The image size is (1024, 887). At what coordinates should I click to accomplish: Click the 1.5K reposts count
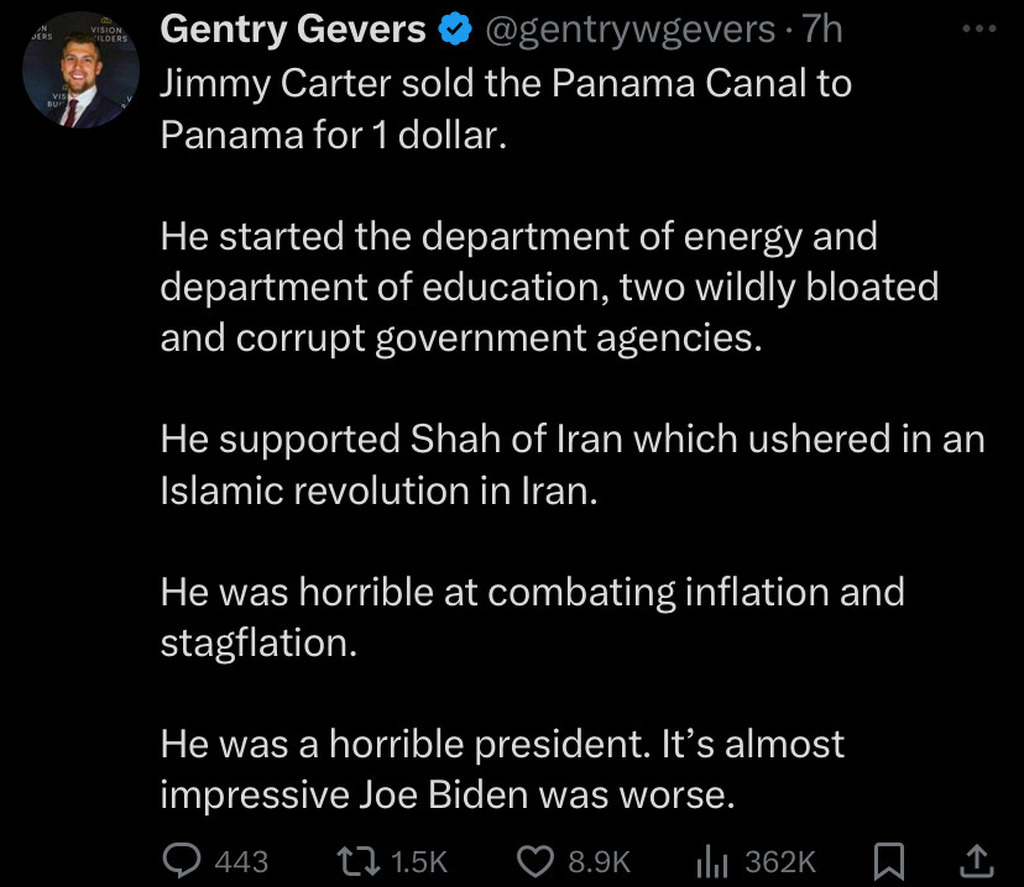point(417,860)
